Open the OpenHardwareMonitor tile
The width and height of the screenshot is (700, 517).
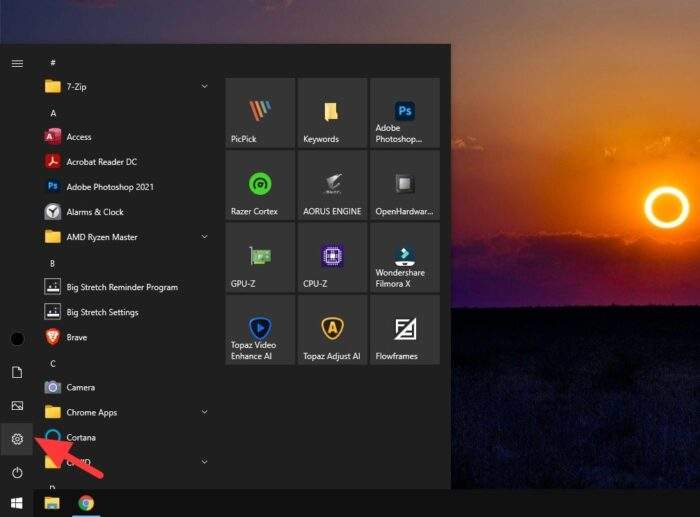coord(405,185)
